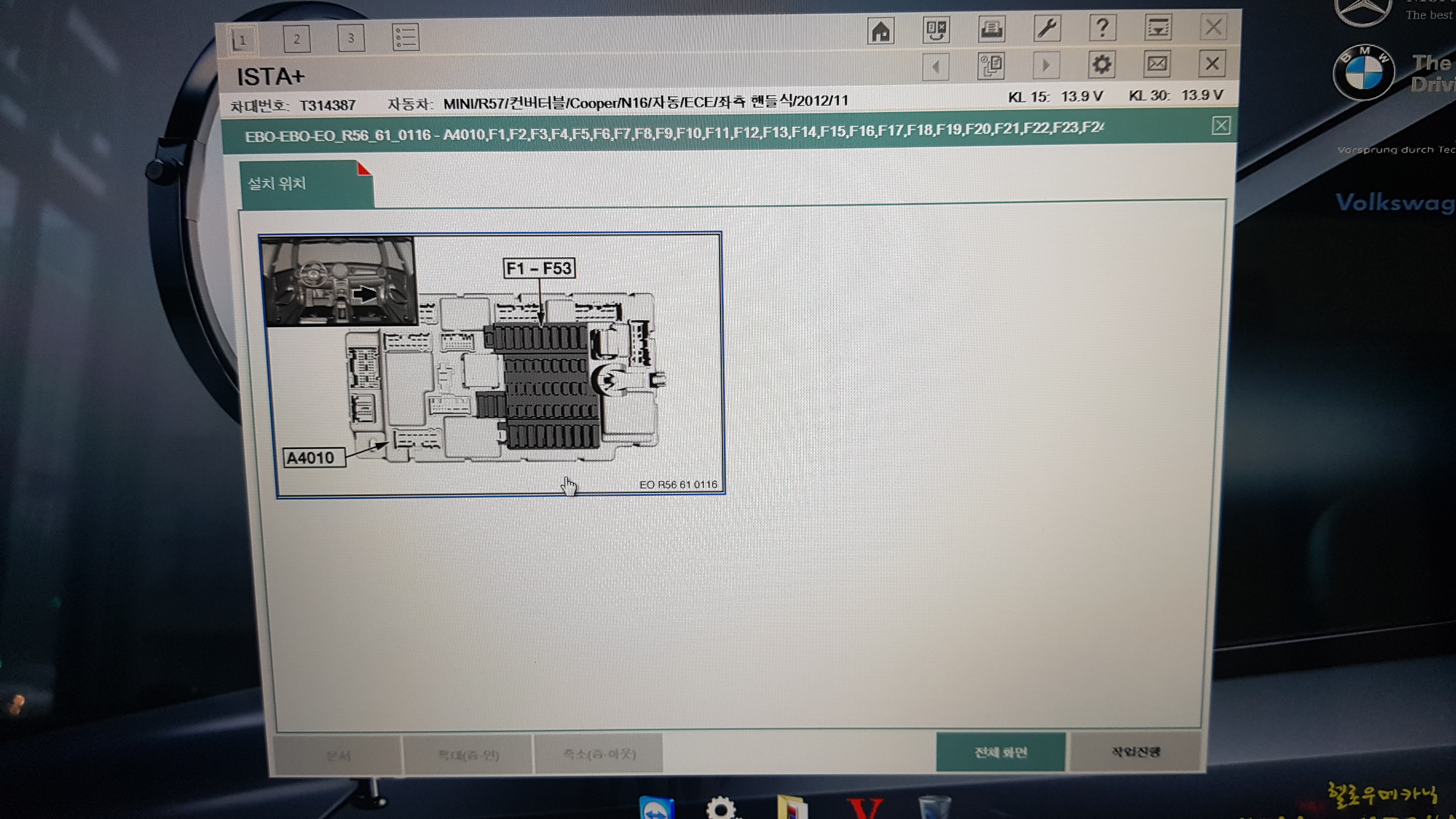
Task: Click the 전체 화면 fullscreen button
Action: [1000, 752]
